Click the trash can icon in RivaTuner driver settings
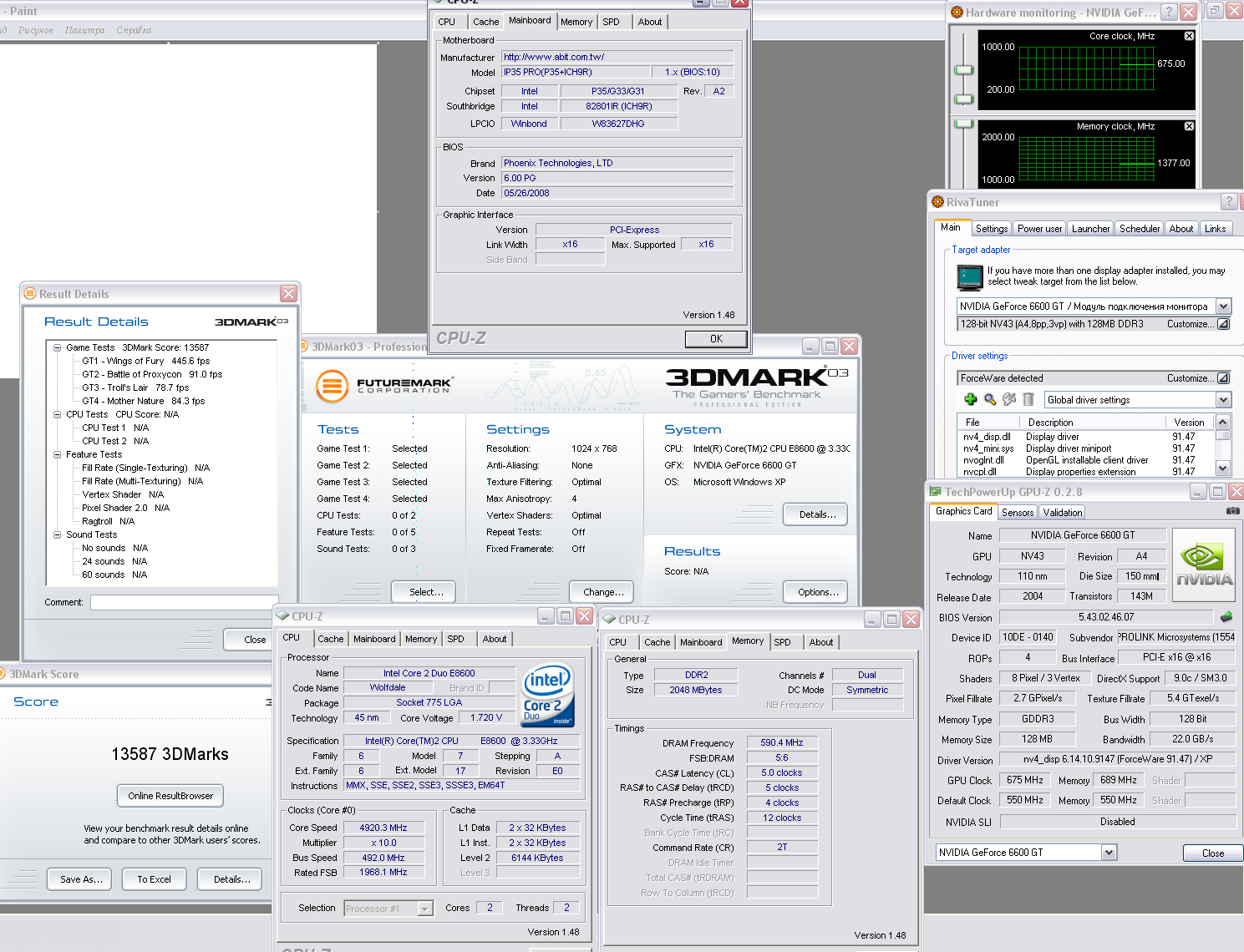This screenshot has height=952, width=1244. (1028, 400)
